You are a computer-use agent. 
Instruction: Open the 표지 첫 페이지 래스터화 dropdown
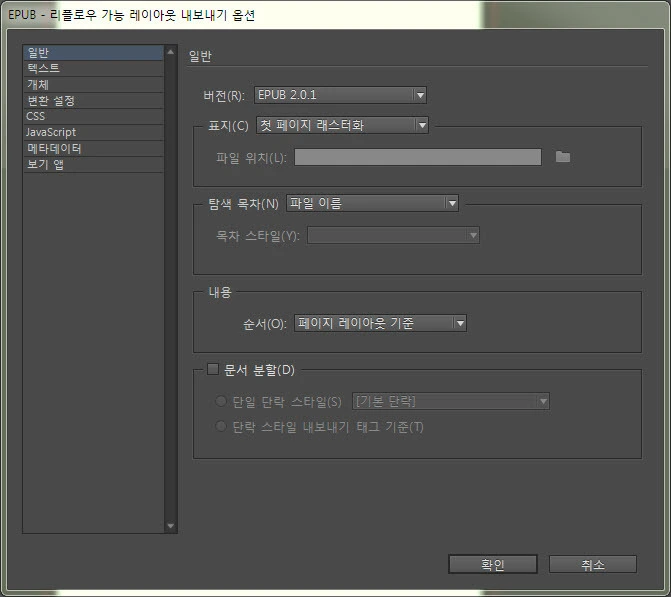click(x=342, y=125)
